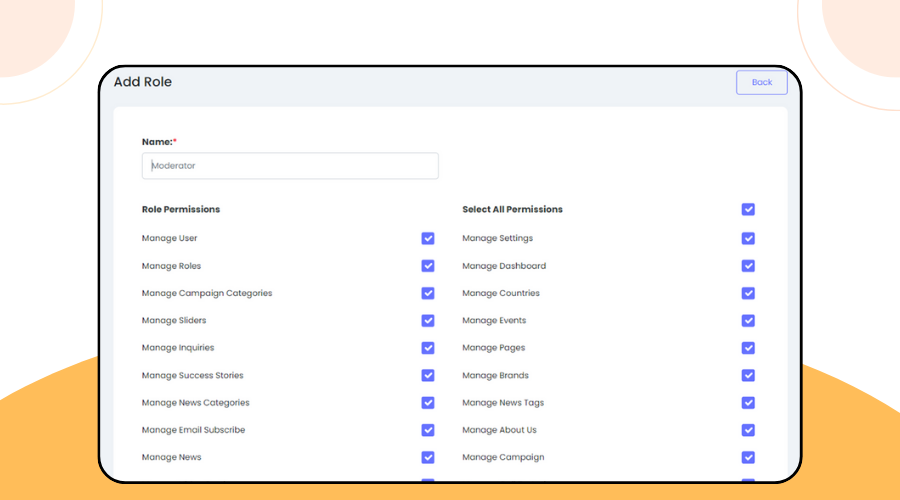Disable the Manage About Us permission

point(748,430)
